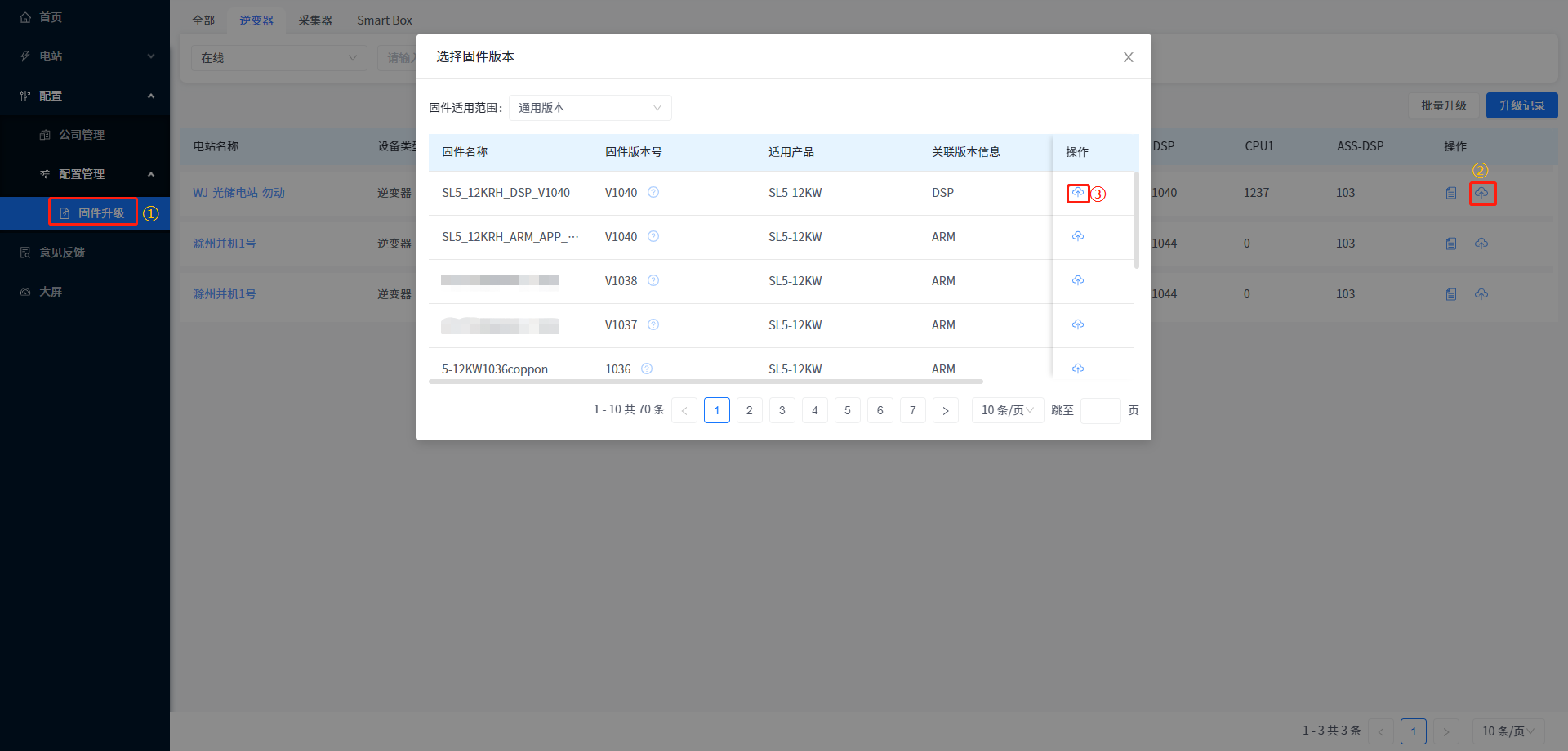Click help icon beside V1037 version number

click(653, 325)
